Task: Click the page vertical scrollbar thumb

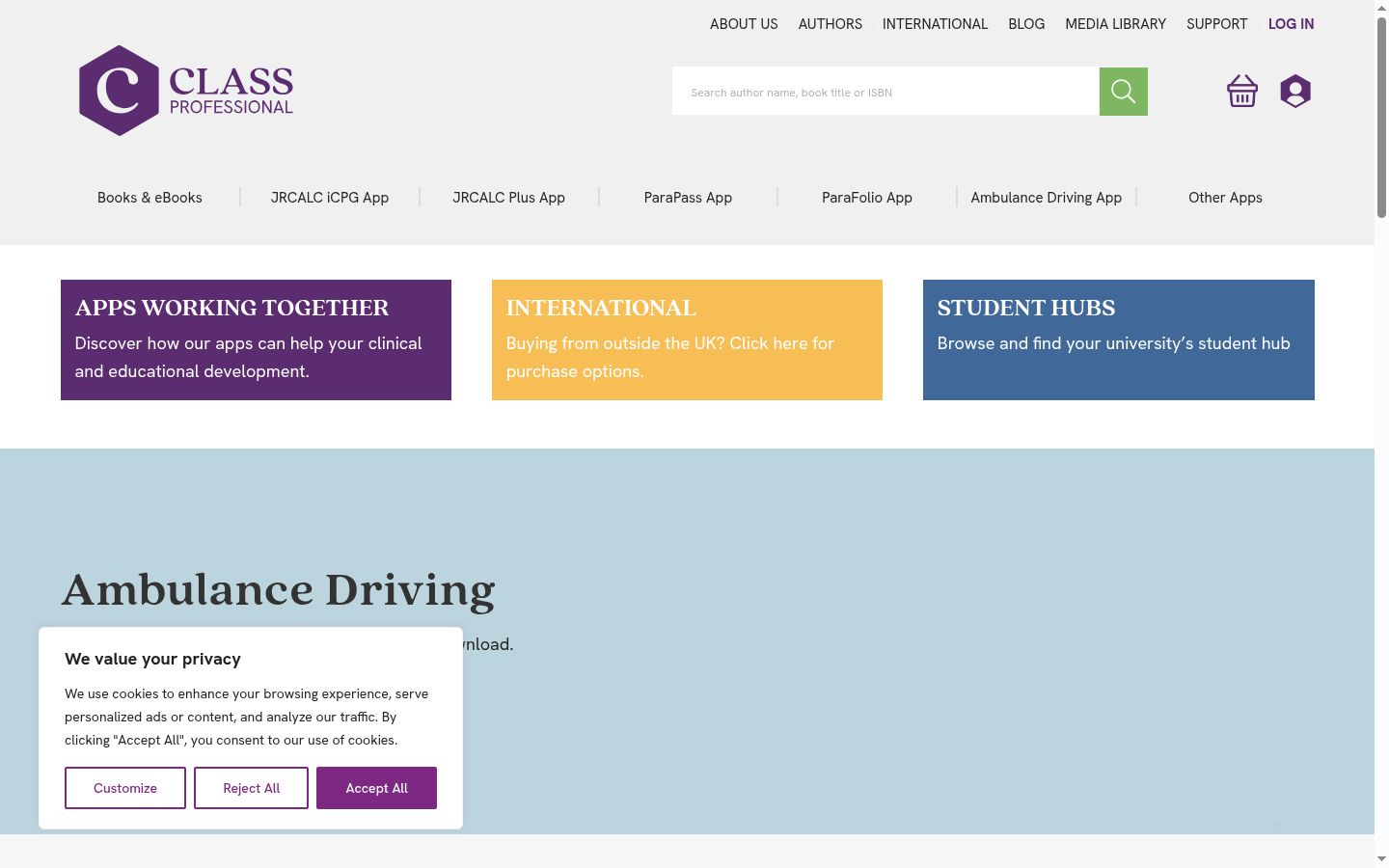Action: [1381, 116]
